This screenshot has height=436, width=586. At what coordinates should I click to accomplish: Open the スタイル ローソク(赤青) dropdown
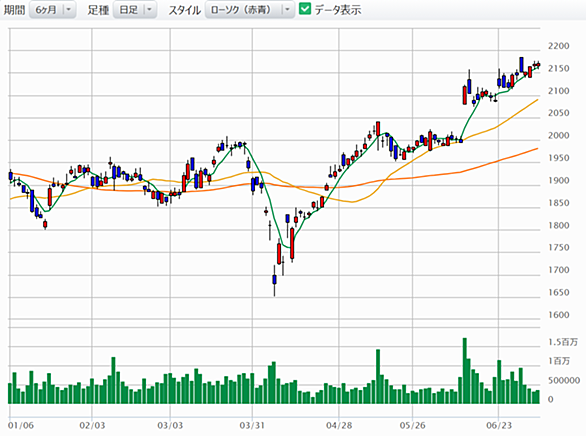click(x=250, y=10)
